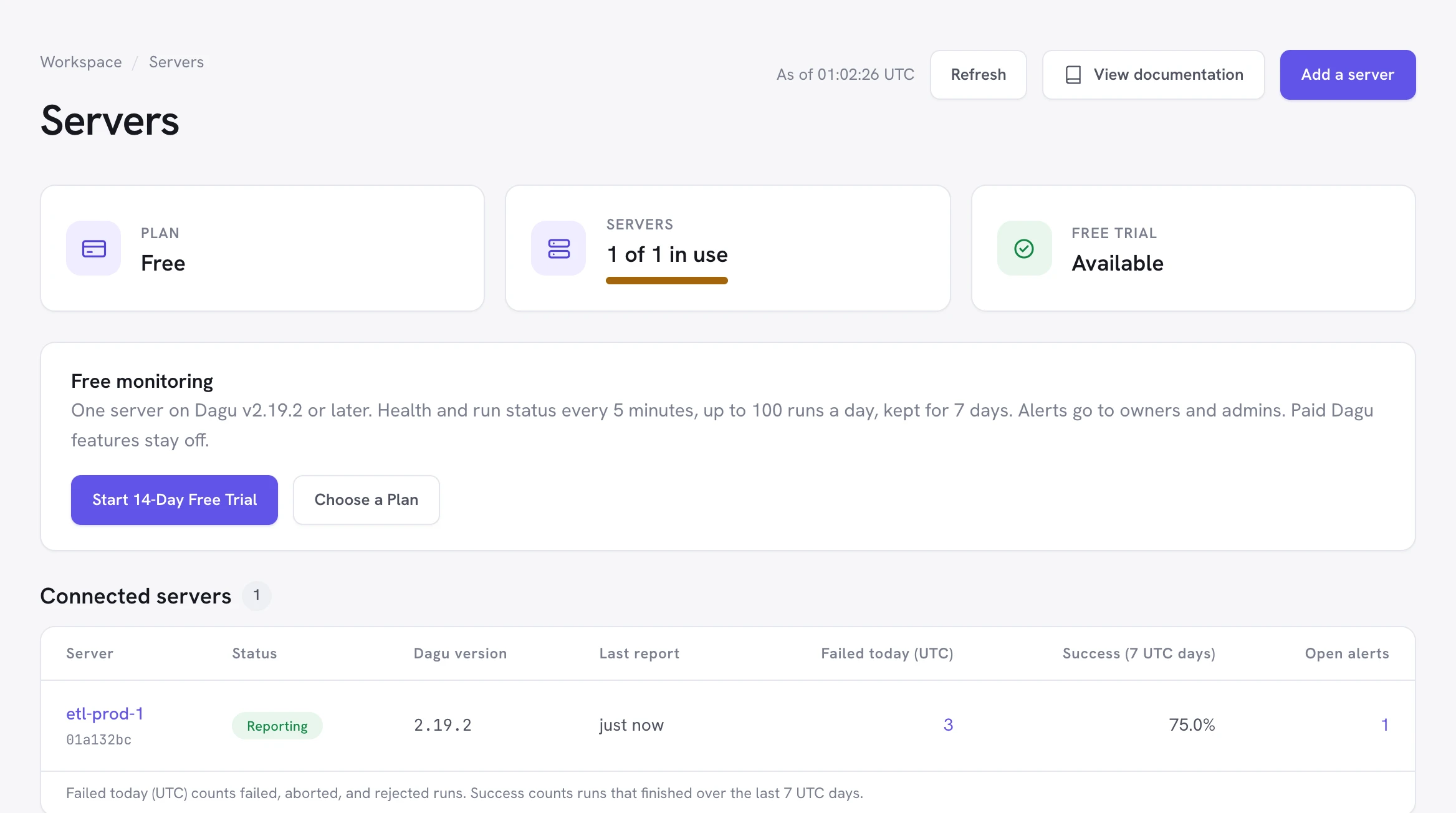1456x813 pixels.
Task: Click the Servers page title
Action: 110,120
